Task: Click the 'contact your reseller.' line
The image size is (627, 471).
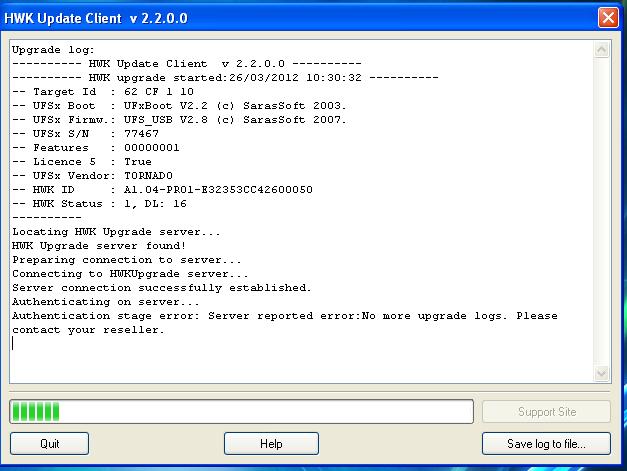Action: point(88,330)
